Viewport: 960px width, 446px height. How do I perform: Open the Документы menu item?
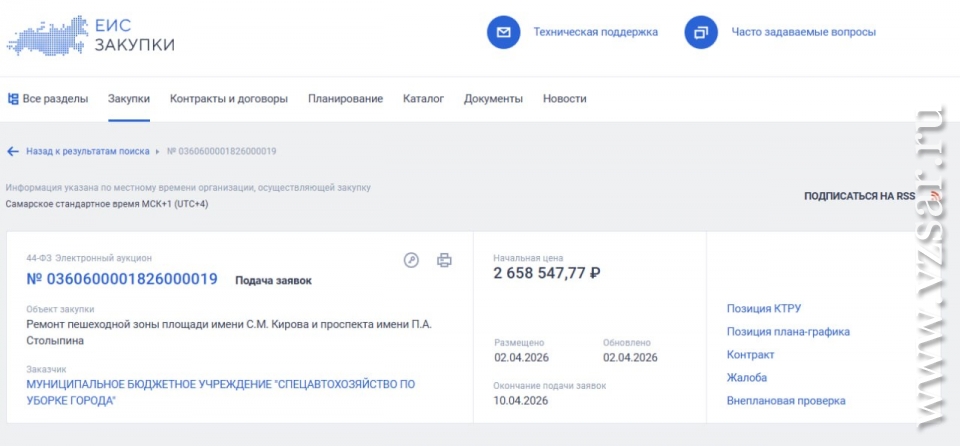click(x=493, y=99)
